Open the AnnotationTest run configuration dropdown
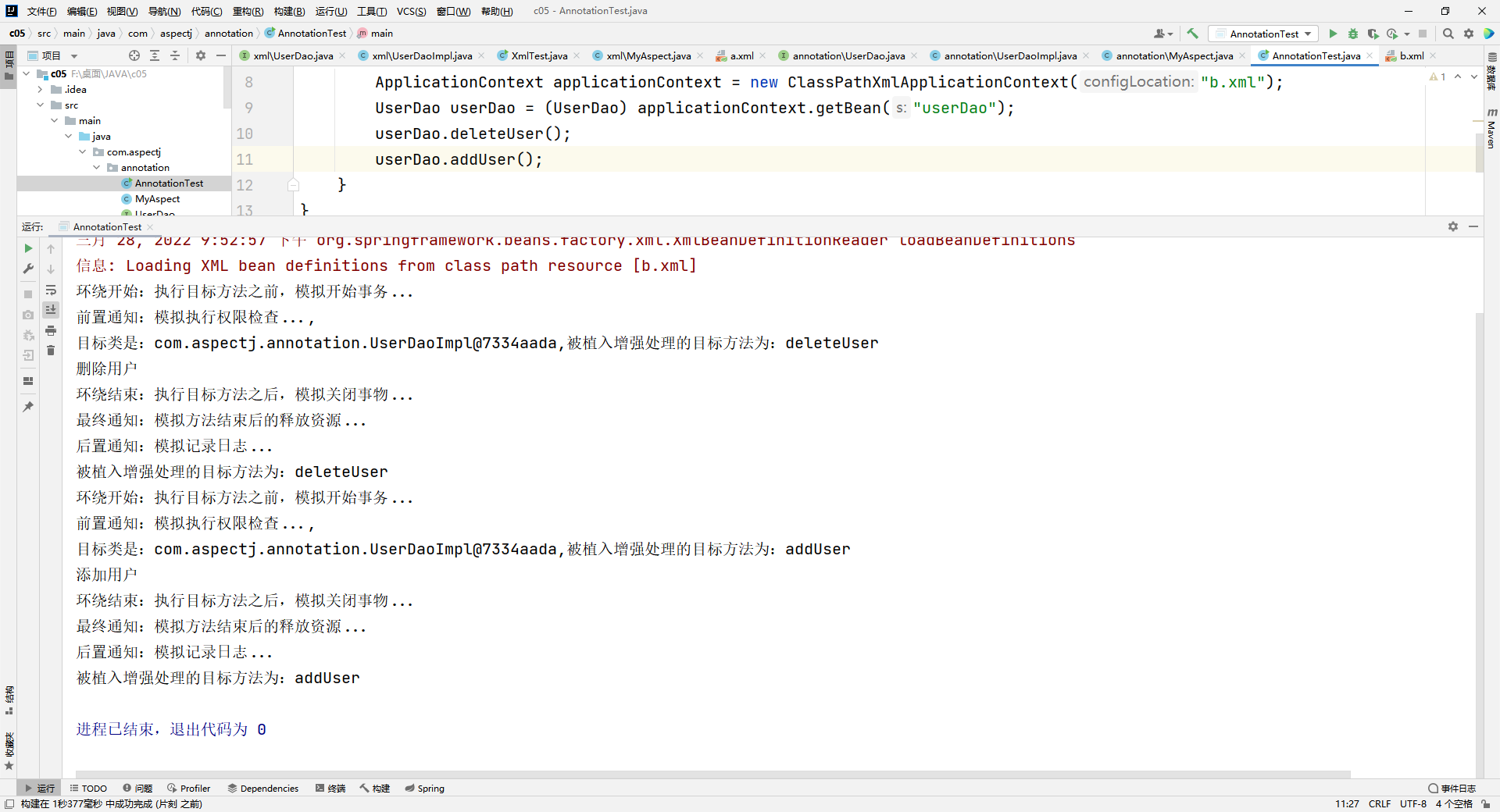 1263,34
